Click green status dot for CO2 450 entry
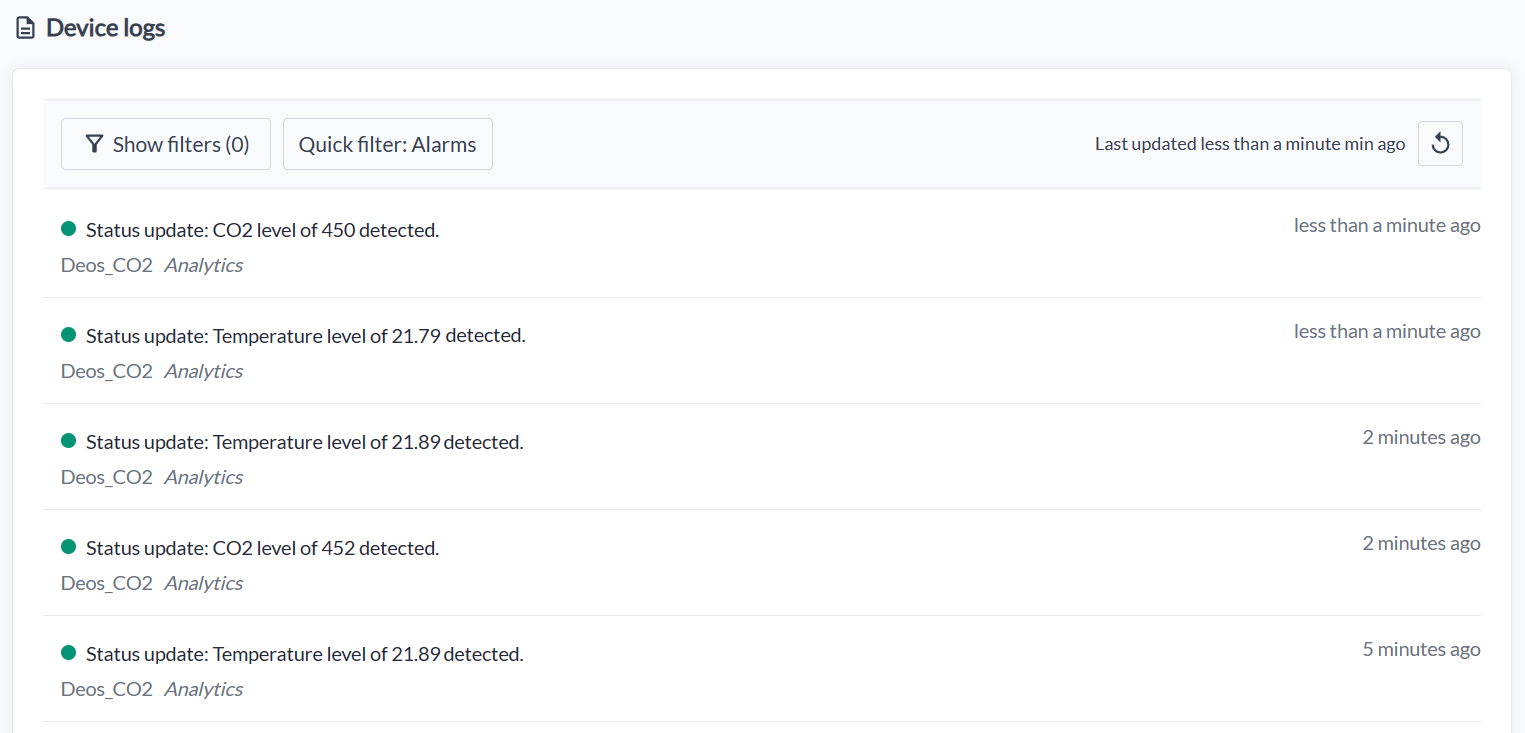1525x733 pixels. (69, 229)
